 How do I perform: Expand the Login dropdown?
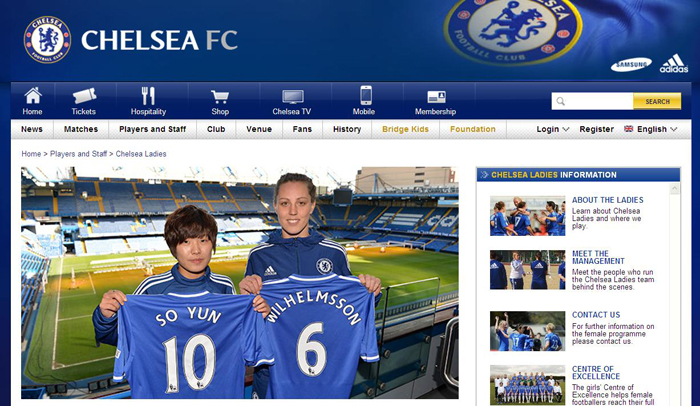[553, 129]
